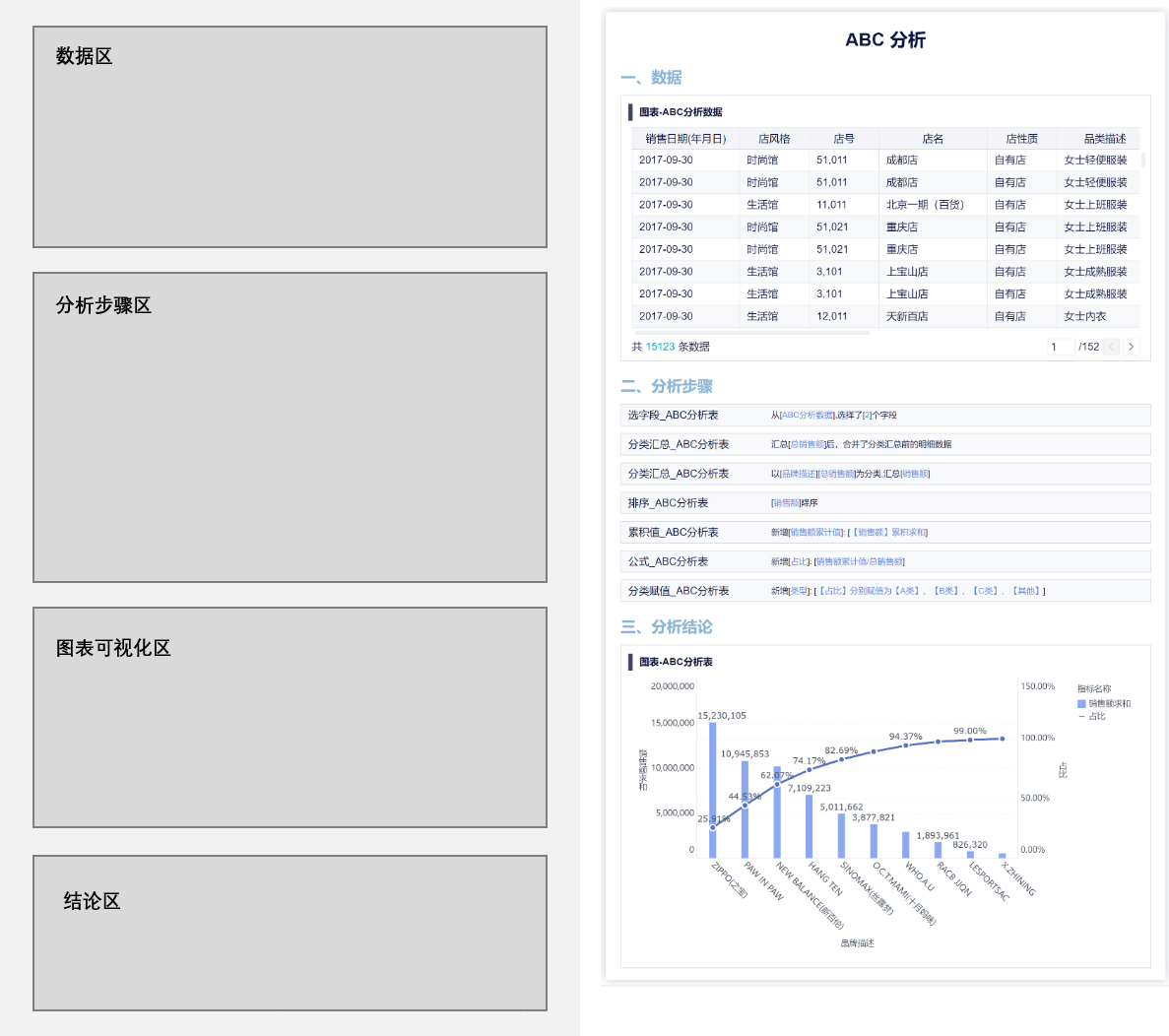Click the 品牌描述 link in 分类汇总 step
The width and height of the screenshot is (1169, 1036).
pos(799,474)
